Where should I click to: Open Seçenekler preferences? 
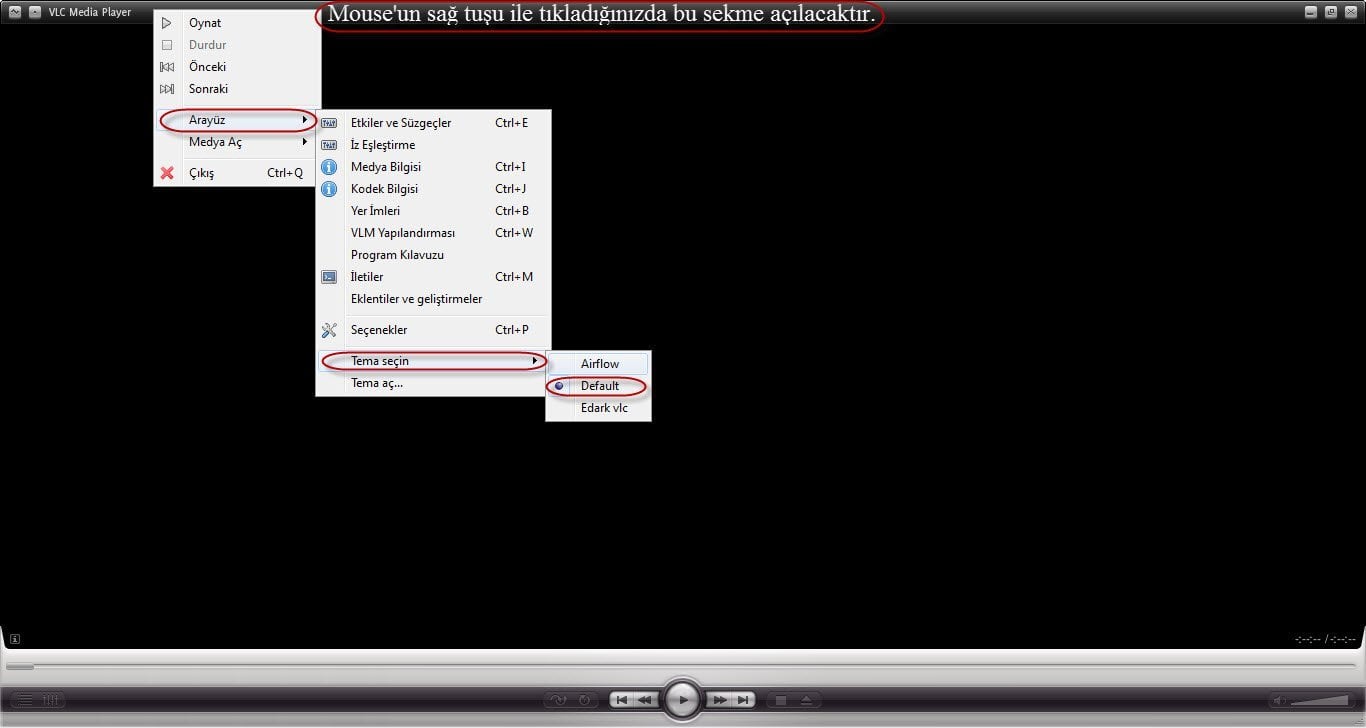click(433, 330)
